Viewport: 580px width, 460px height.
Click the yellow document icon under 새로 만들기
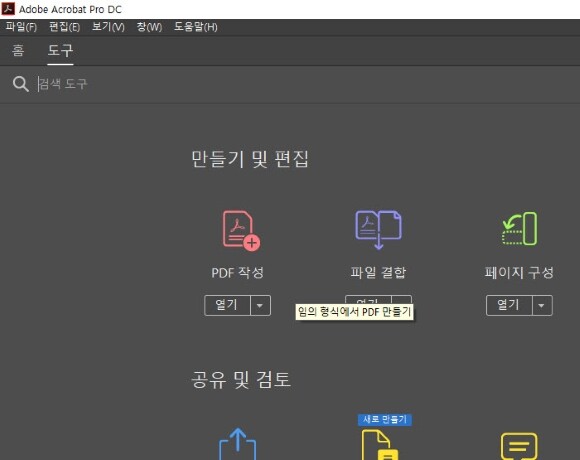[380, 445]
